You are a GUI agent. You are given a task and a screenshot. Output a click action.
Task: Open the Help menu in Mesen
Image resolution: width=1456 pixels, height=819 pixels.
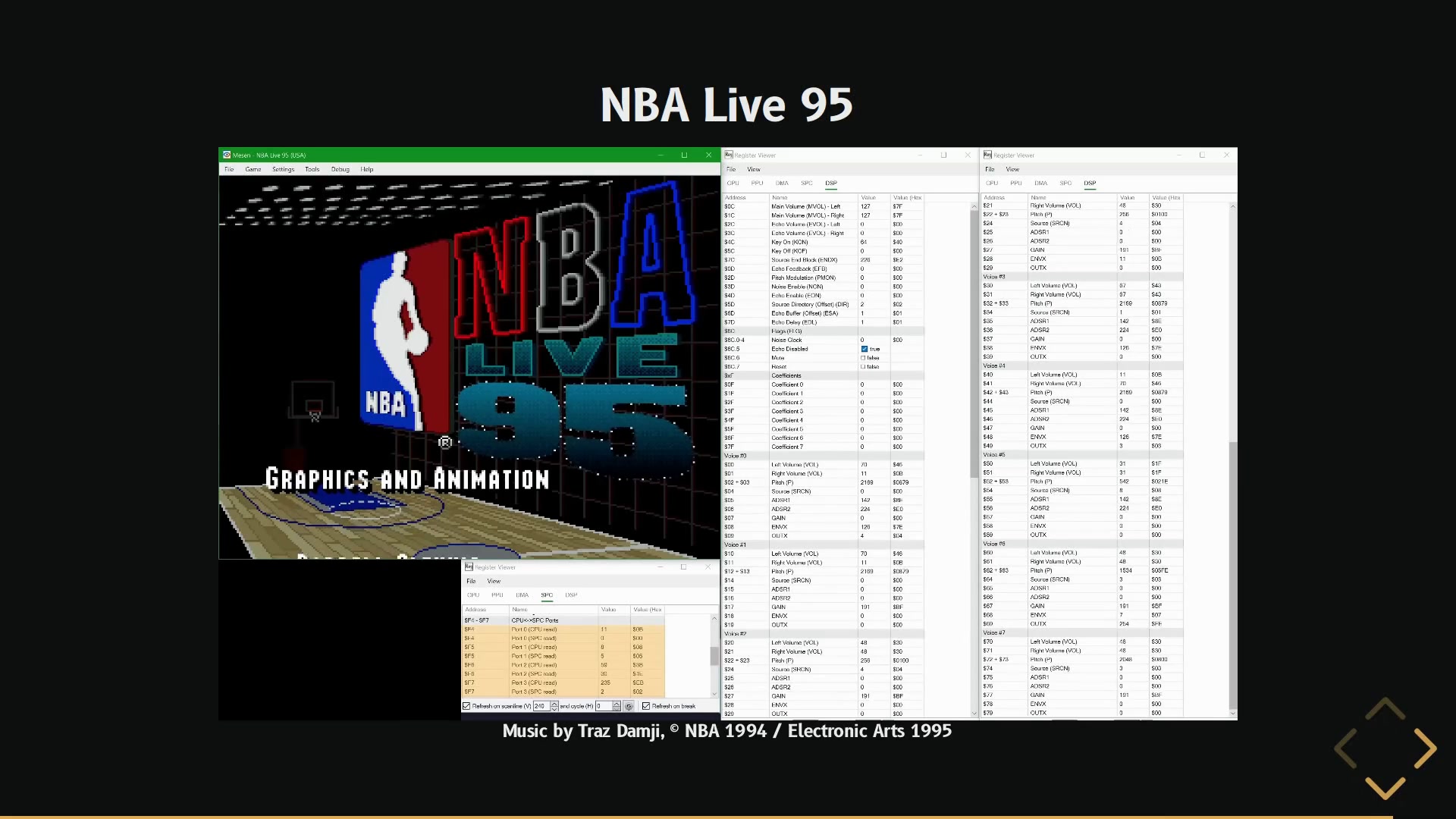367,169
